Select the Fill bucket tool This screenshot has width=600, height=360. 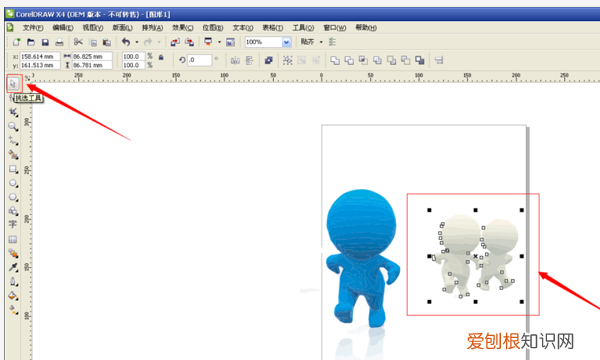13,296
